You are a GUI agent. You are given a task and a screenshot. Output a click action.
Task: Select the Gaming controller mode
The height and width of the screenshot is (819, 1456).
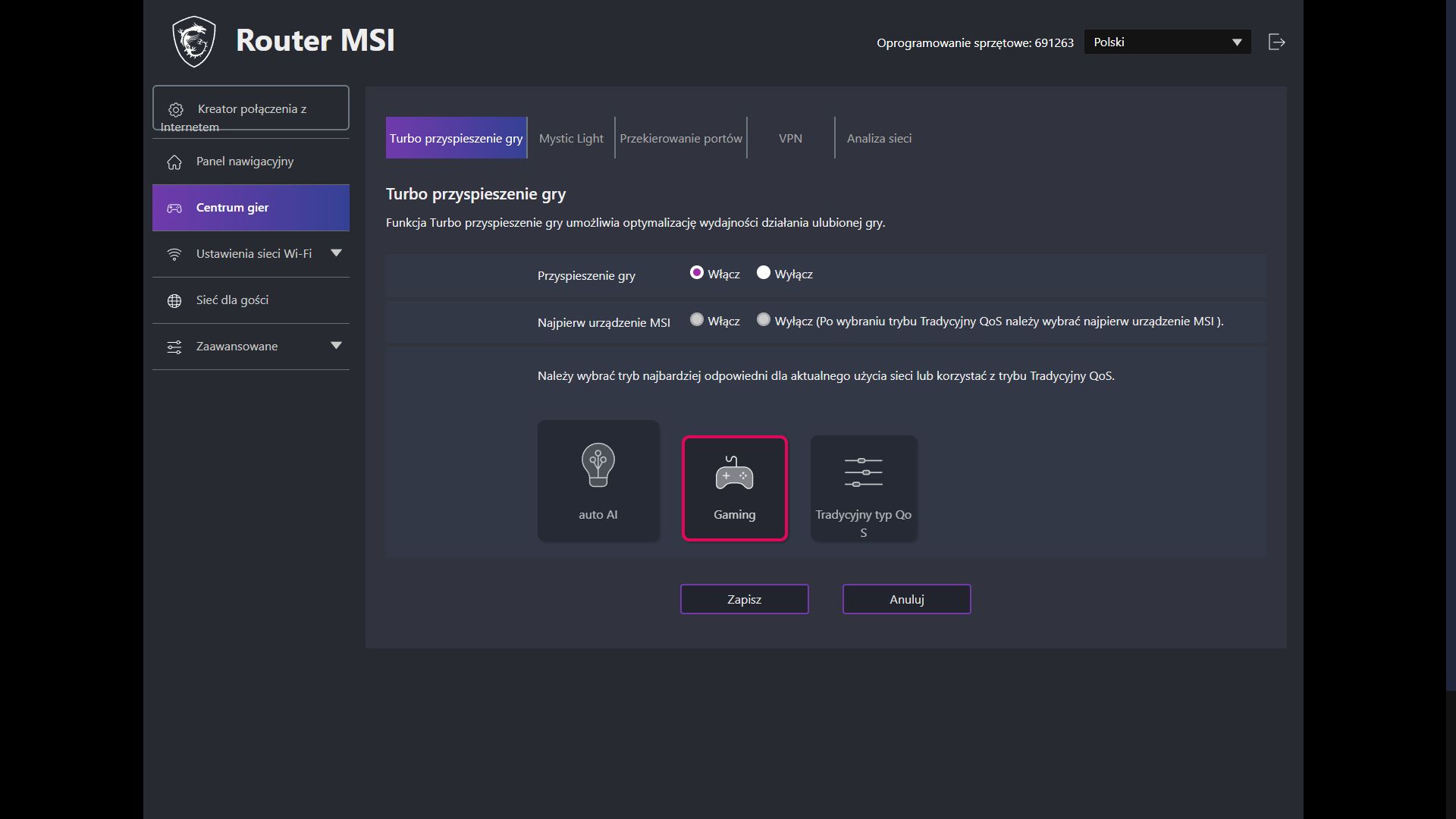[x=735, y=488]
